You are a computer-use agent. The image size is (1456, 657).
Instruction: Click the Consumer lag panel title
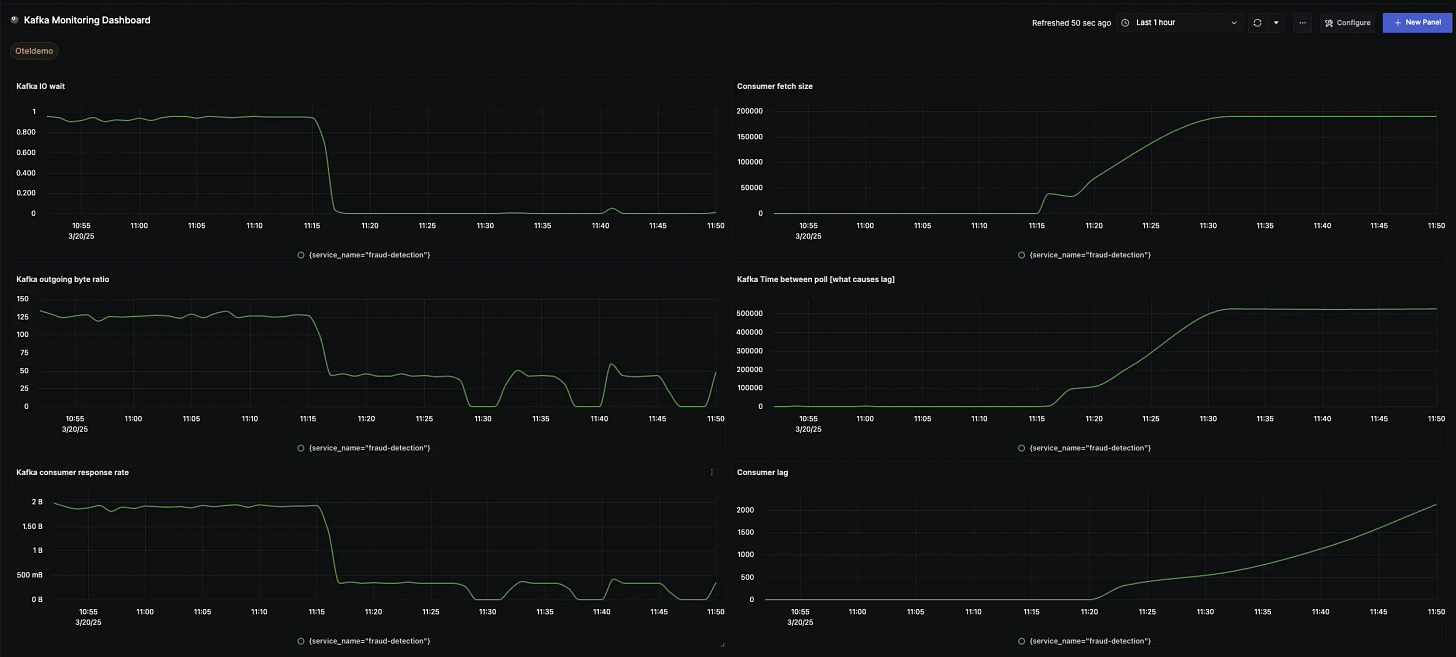(x=762, y=472)
